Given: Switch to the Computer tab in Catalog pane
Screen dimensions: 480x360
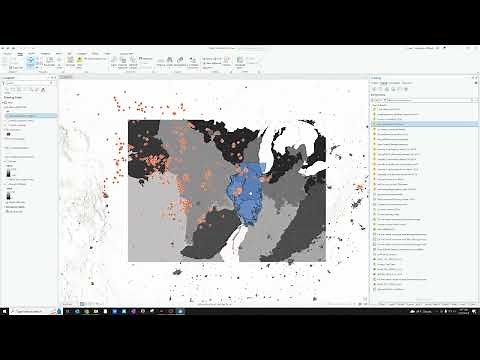Looking at the screenshot, I should coord(394,83).
